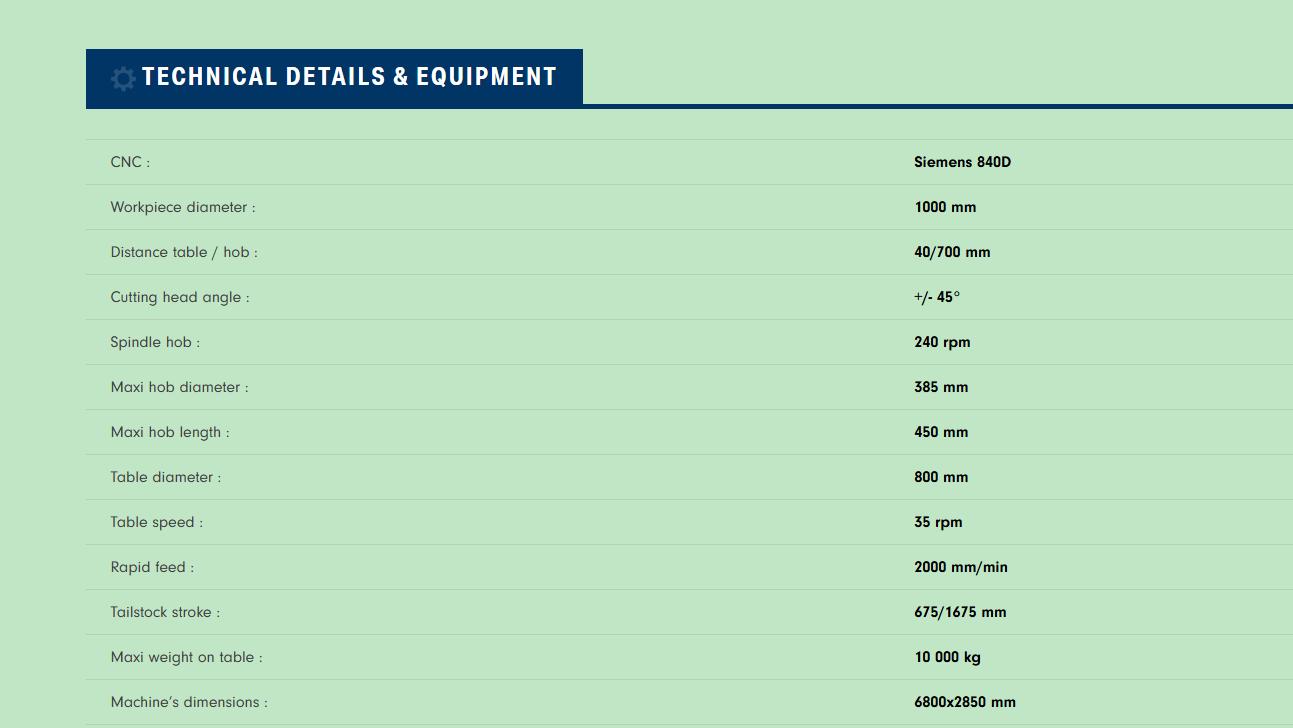Screen dimensions: 1293x728
Task: Select the 'Maxi hob length :' label
Action: [x=170, y=432]
